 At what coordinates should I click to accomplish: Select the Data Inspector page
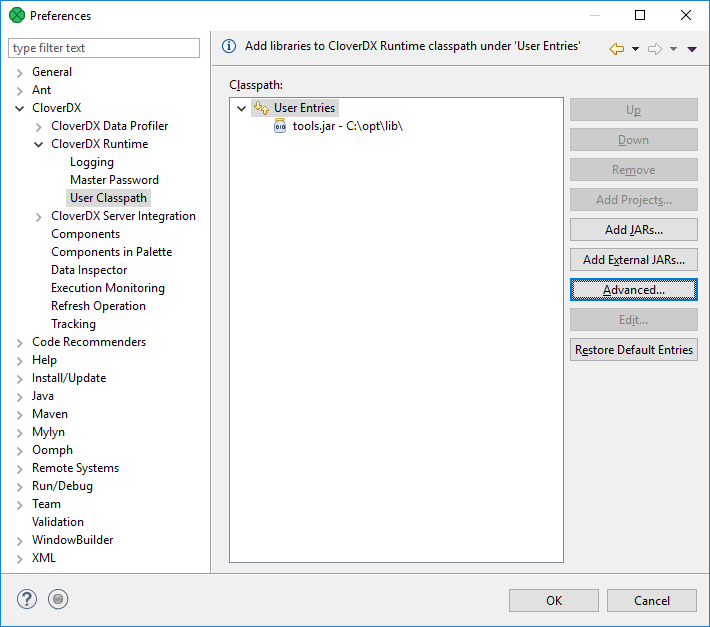click(89, 270)
